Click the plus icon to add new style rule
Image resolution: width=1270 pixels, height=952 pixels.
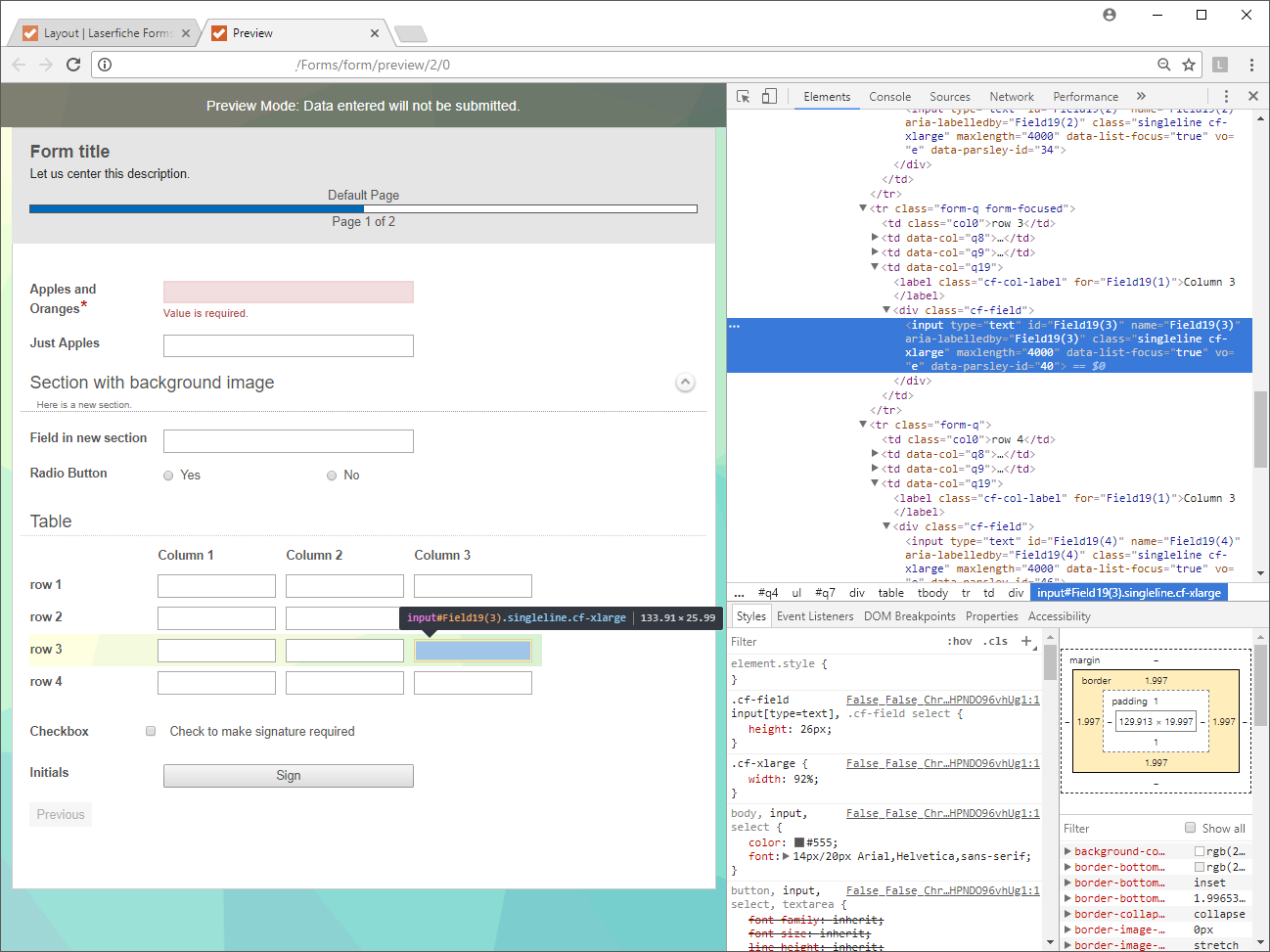click(1025, 641)
